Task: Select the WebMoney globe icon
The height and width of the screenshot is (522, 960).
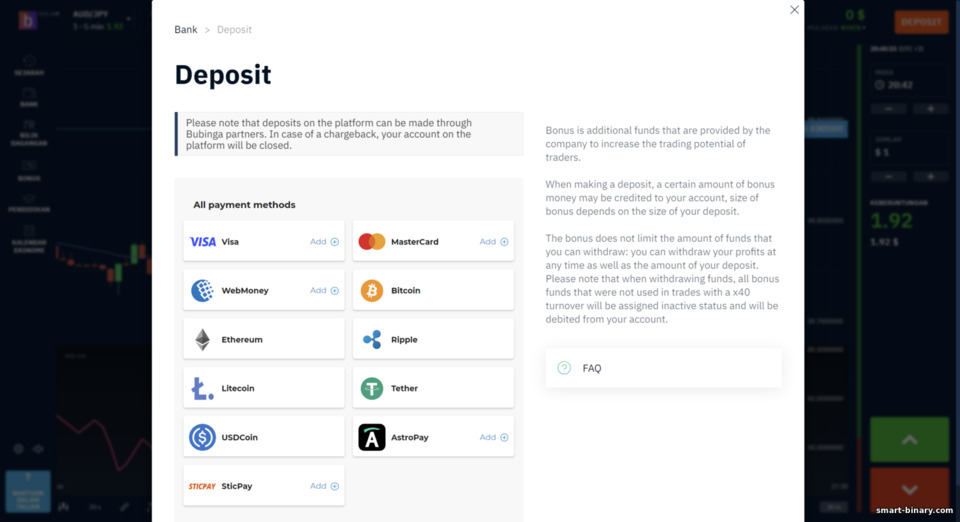Action: 202,291
